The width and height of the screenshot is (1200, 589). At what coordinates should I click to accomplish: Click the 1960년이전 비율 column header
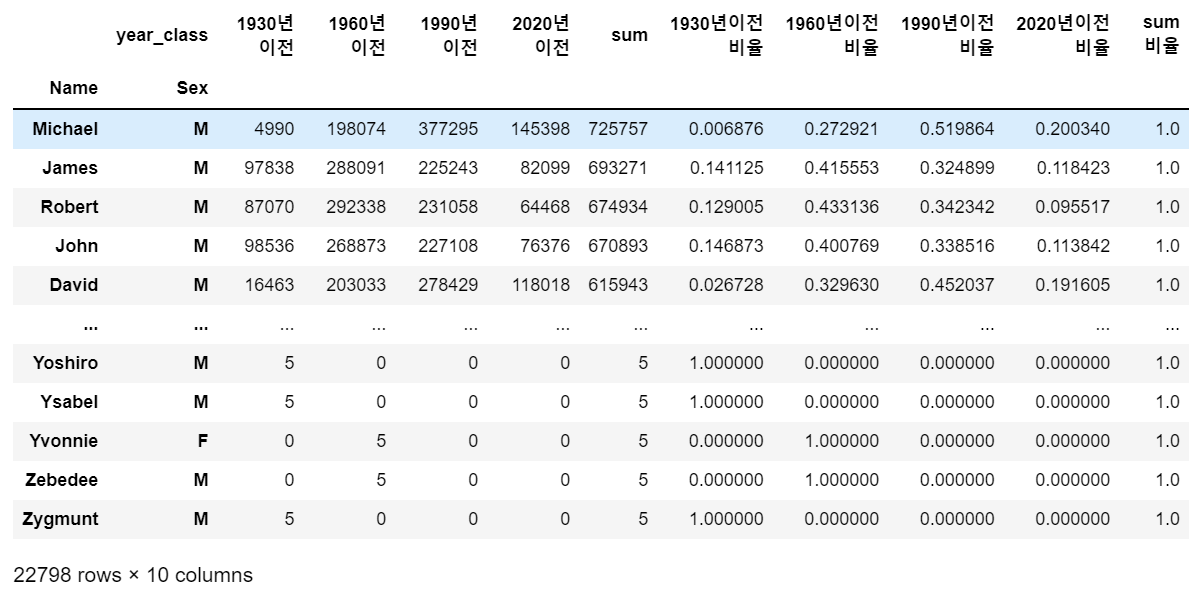pos(832,35)
